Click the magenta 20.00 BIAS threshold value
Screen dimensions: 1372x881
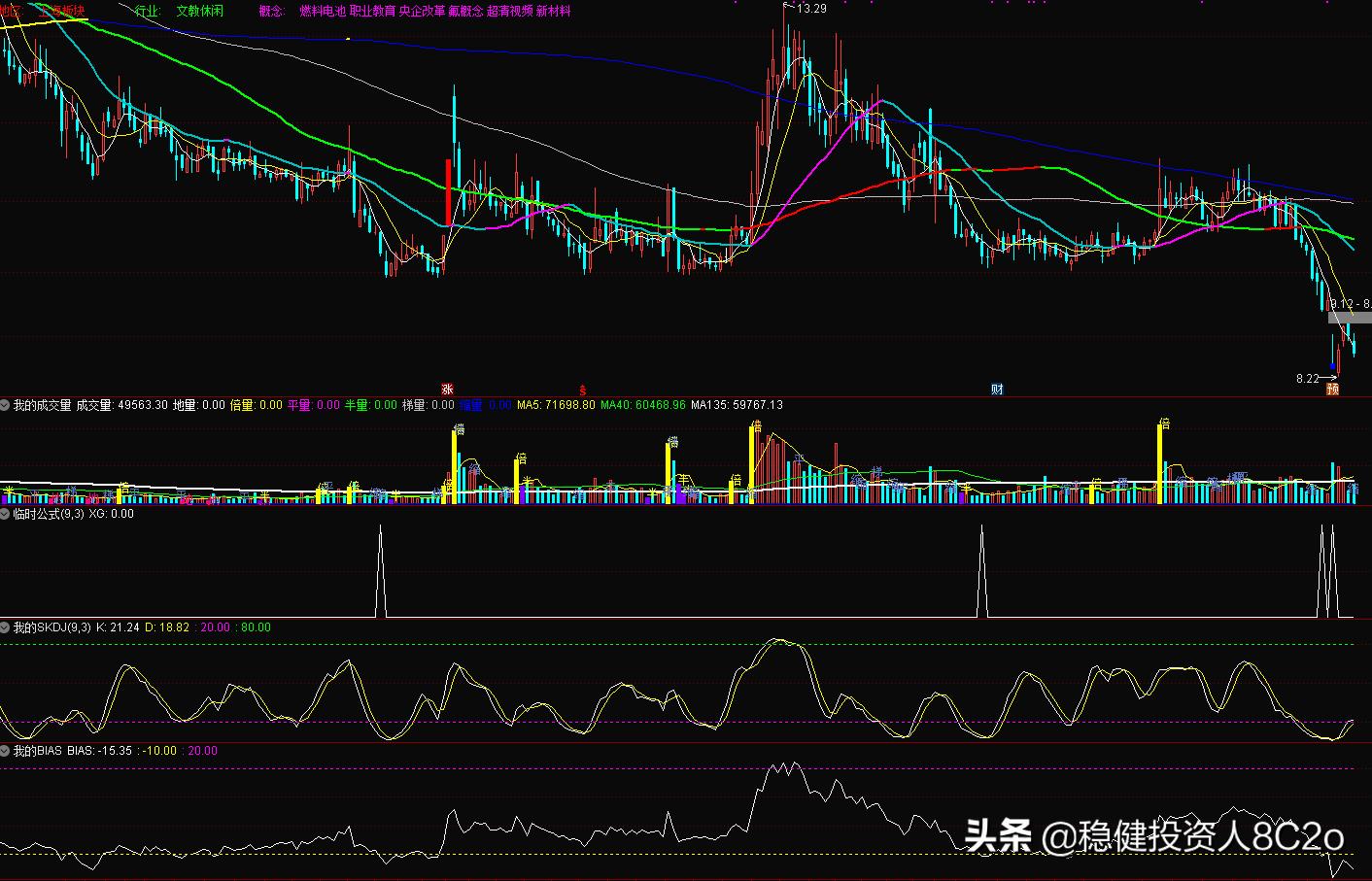202,751
